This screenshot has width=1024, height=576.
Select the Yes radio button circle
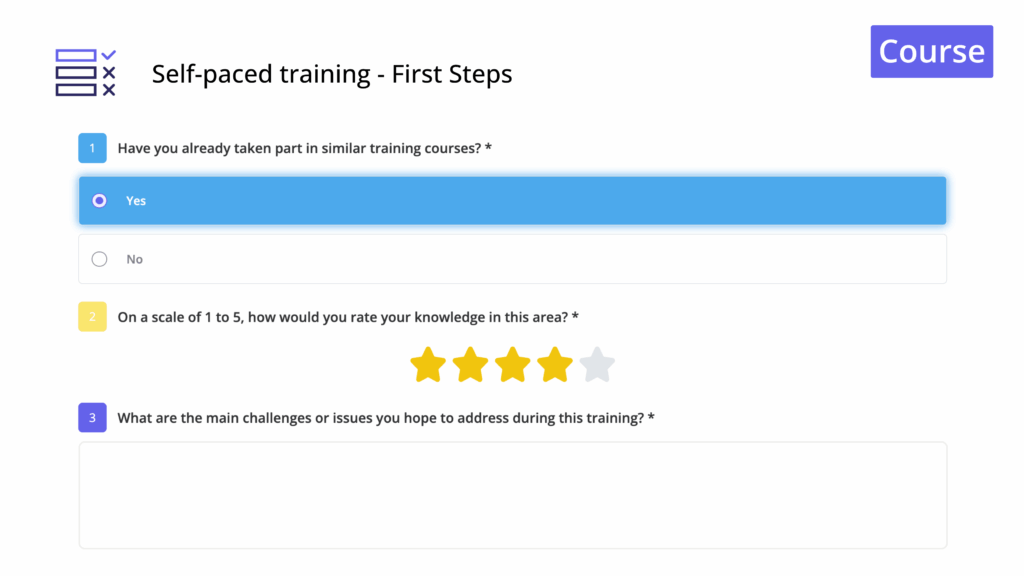99,201
